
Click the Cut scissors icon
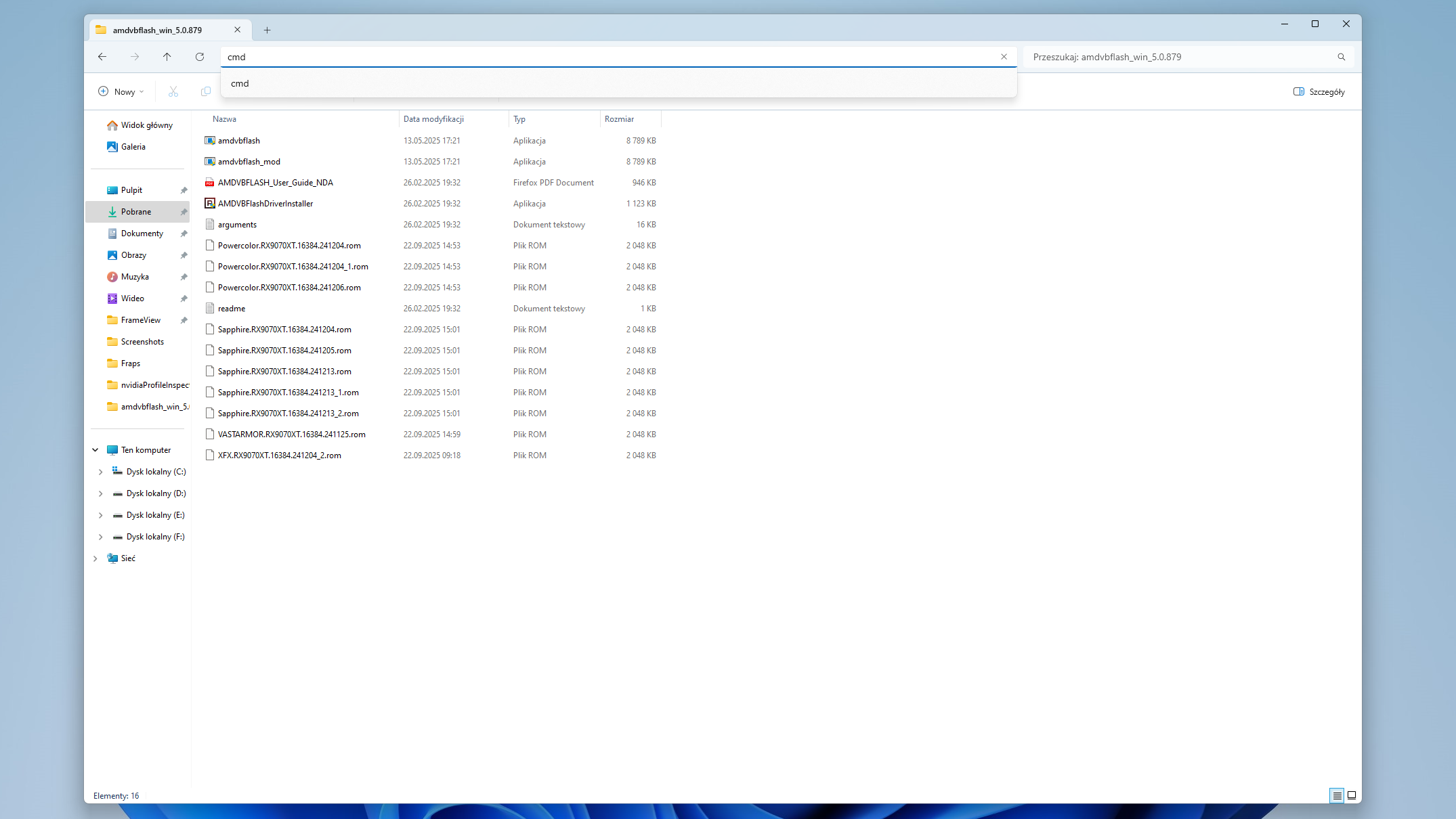point(173,91)
